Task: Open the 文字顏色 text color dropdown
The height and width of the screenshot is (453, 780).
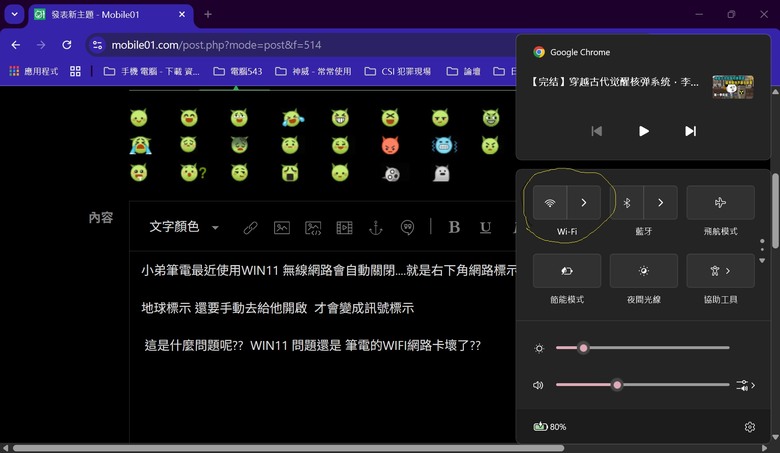Action: tap(184, 227)
